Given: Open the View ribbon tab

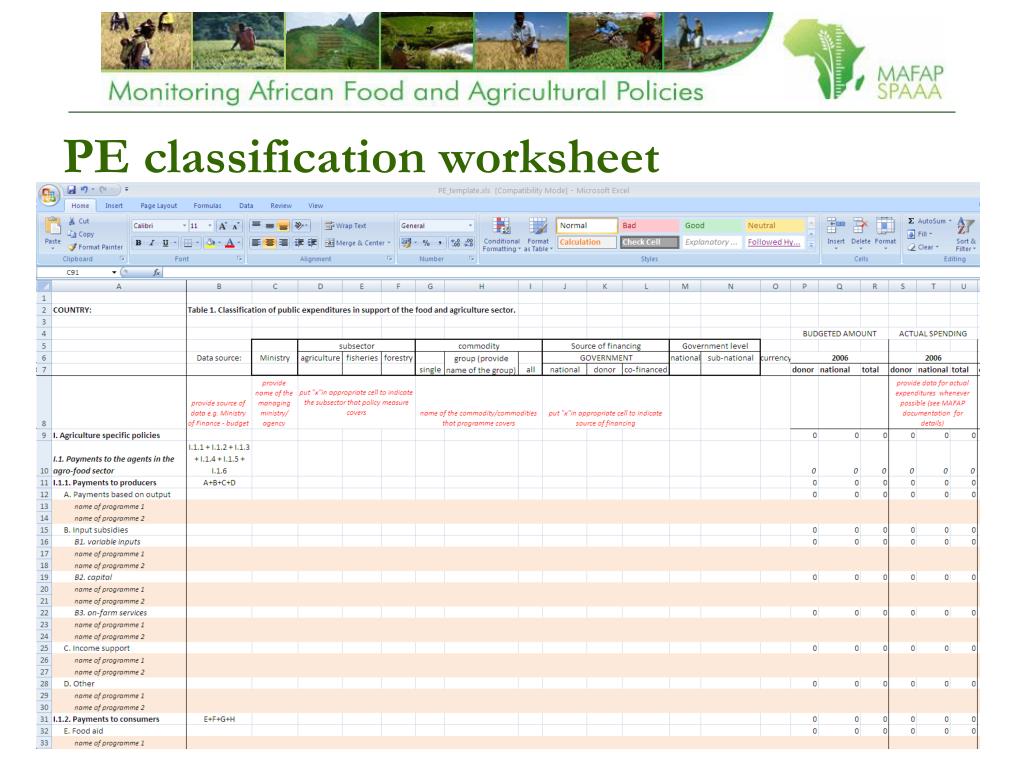Looking at the screenshot, I should point(315,206).
